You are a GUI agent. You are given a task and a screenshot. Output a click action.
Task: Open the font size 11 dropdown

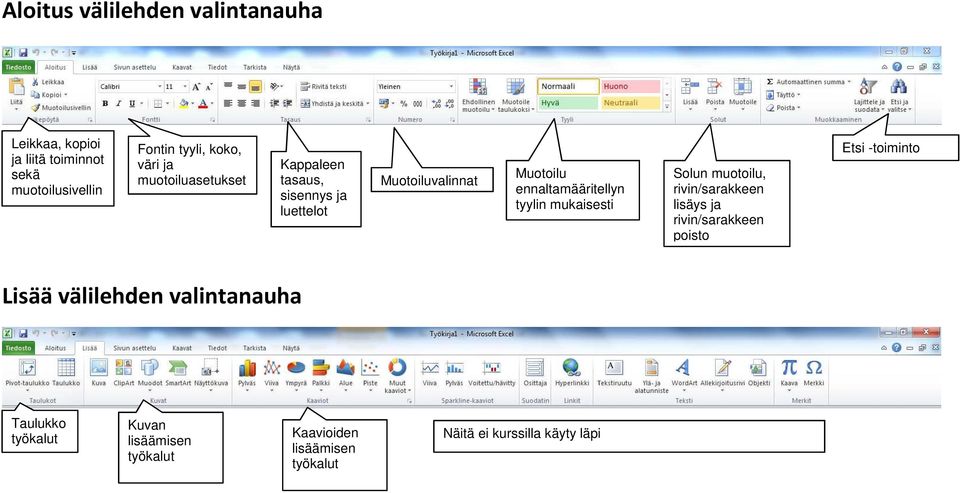[185, 87]
